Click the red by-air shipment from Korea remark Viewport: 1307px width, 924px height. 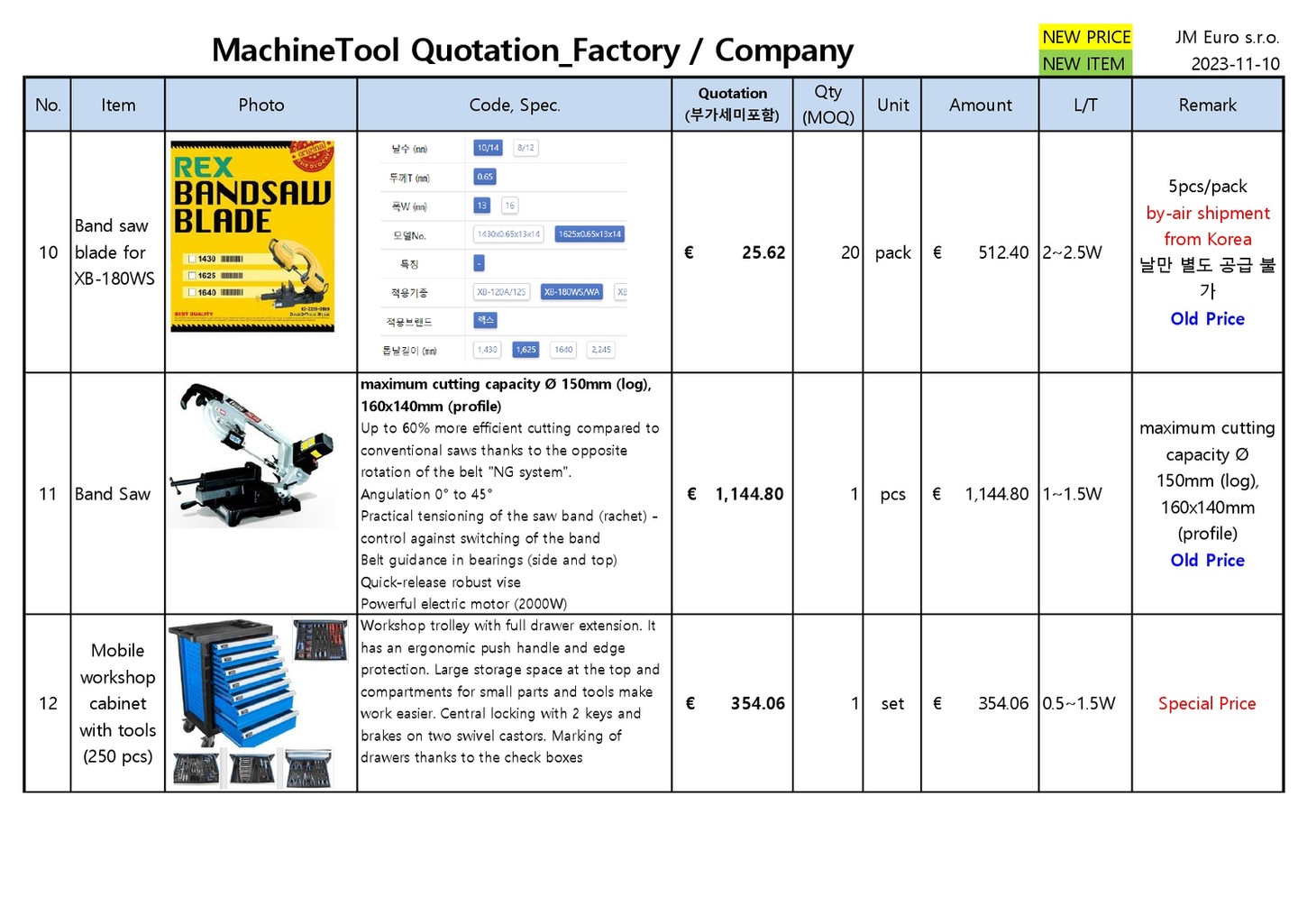[1207, 226]
